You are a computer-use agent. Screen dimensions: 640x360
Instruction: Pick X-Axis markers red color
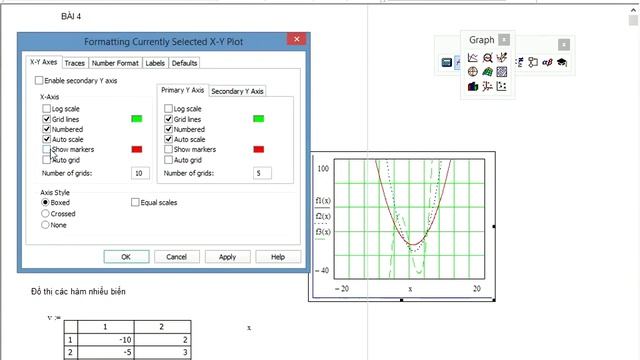pos(137,149)
